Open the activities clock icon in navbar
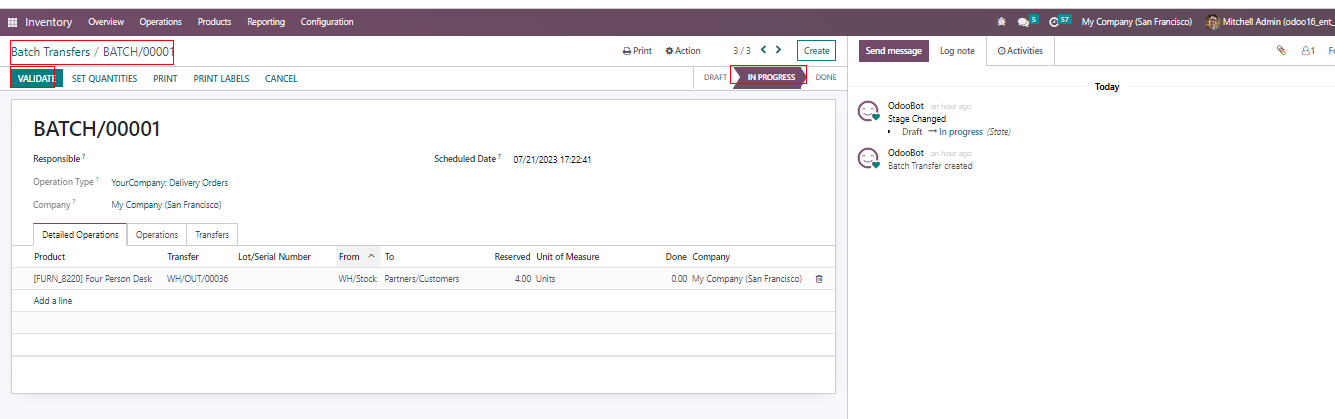 click(1054, 22)
